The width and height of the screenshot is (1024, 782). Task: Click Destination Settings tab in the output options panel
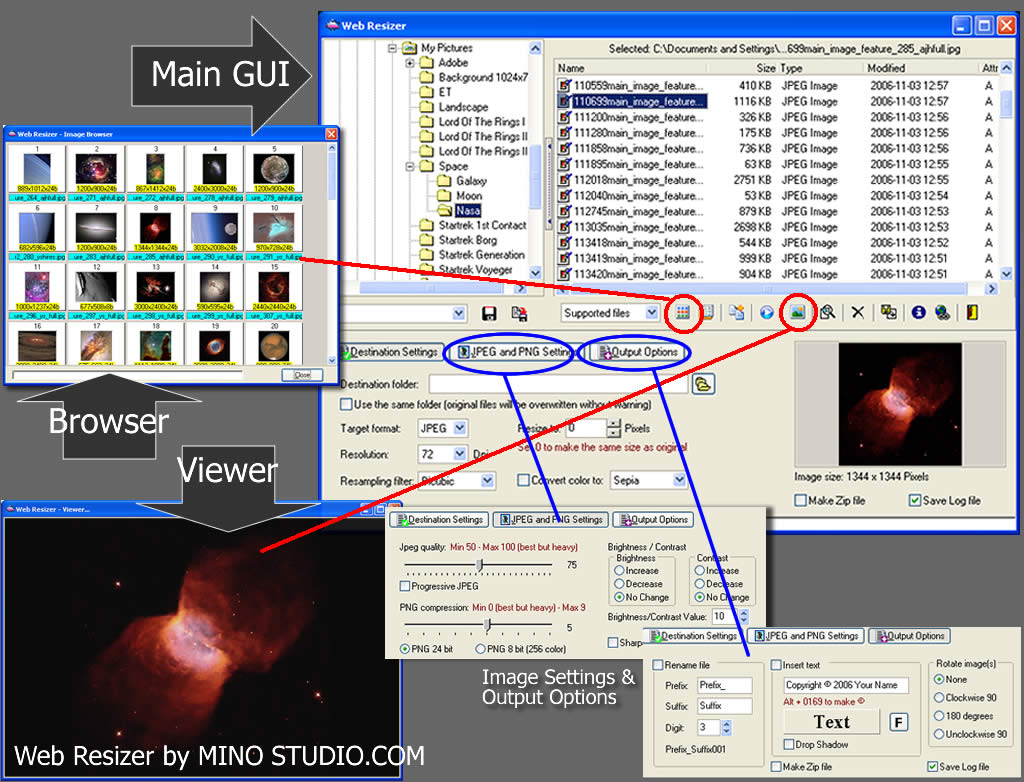[694, 636]
